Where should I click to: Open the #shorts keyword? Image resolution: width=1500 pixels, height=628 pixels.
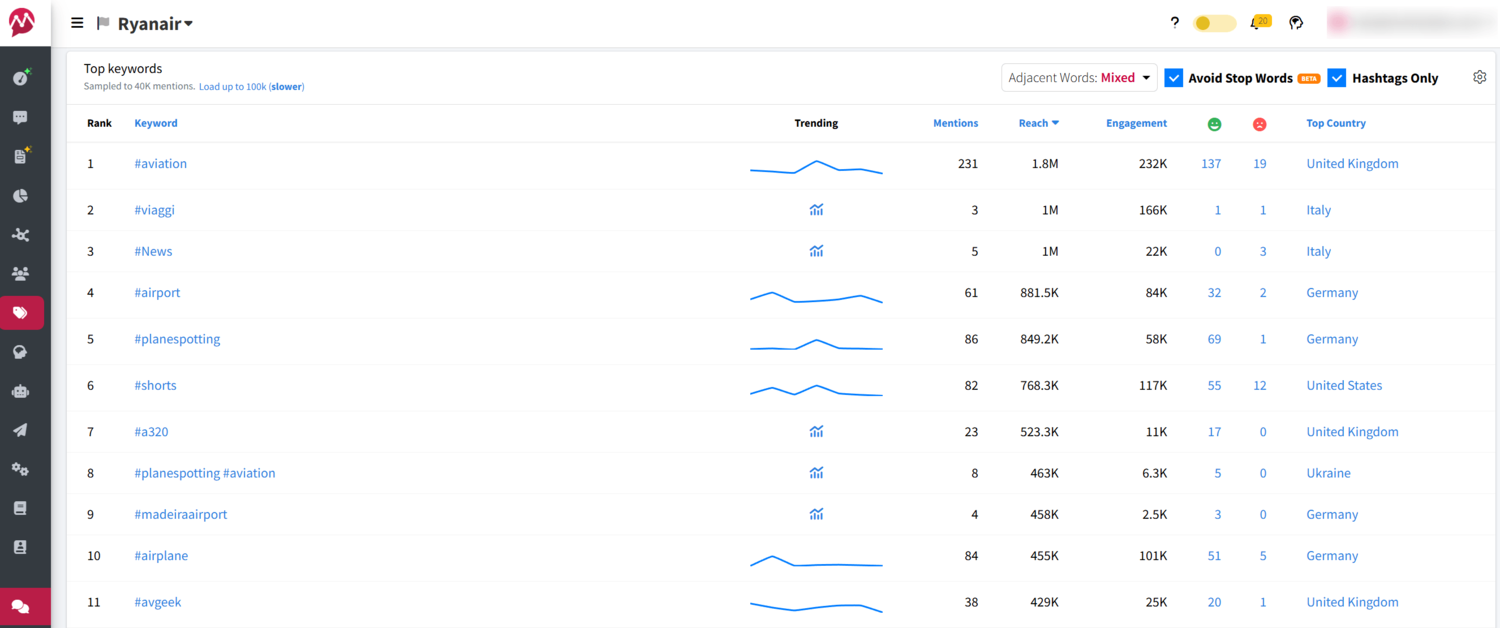point(155,385)
